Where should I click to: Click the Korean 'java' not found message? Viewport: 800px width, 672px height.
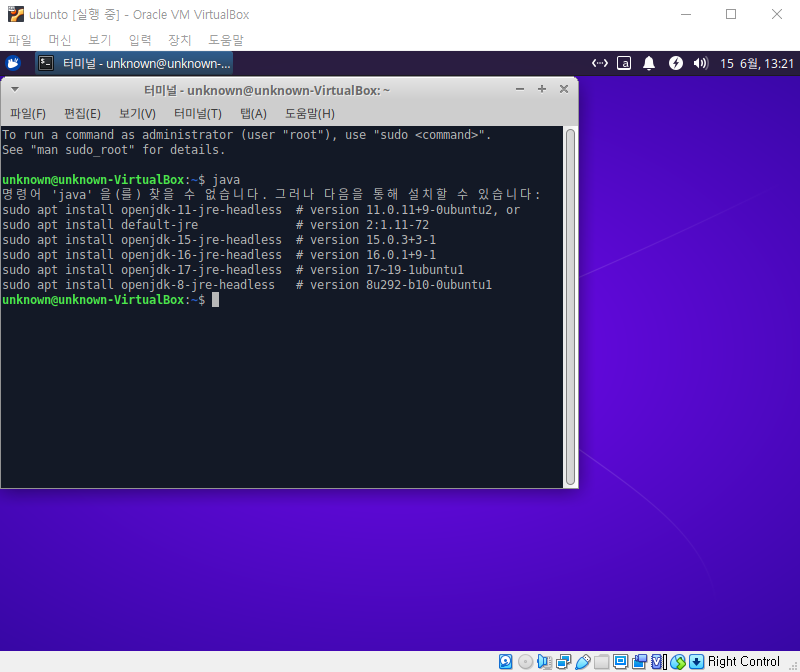click(271, 194)
